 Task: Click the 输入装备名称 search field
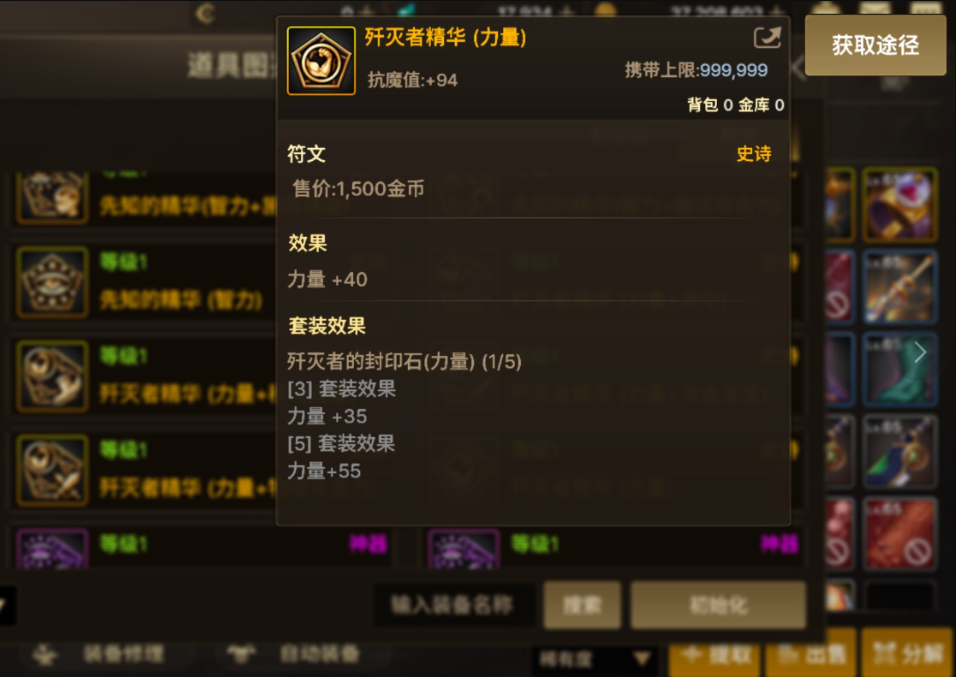[454, 605]
